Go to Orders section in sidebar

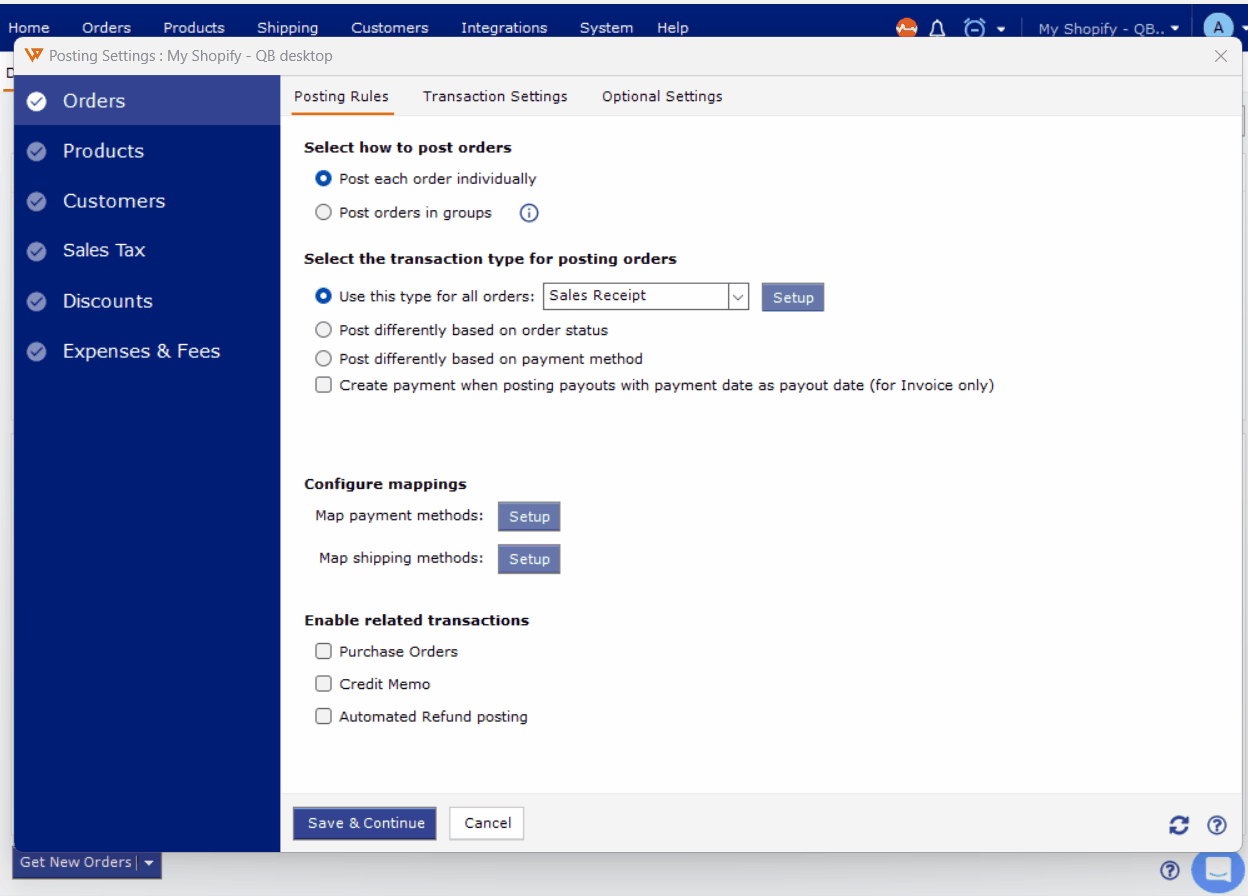pyautogui.click(x=147, y=101)
